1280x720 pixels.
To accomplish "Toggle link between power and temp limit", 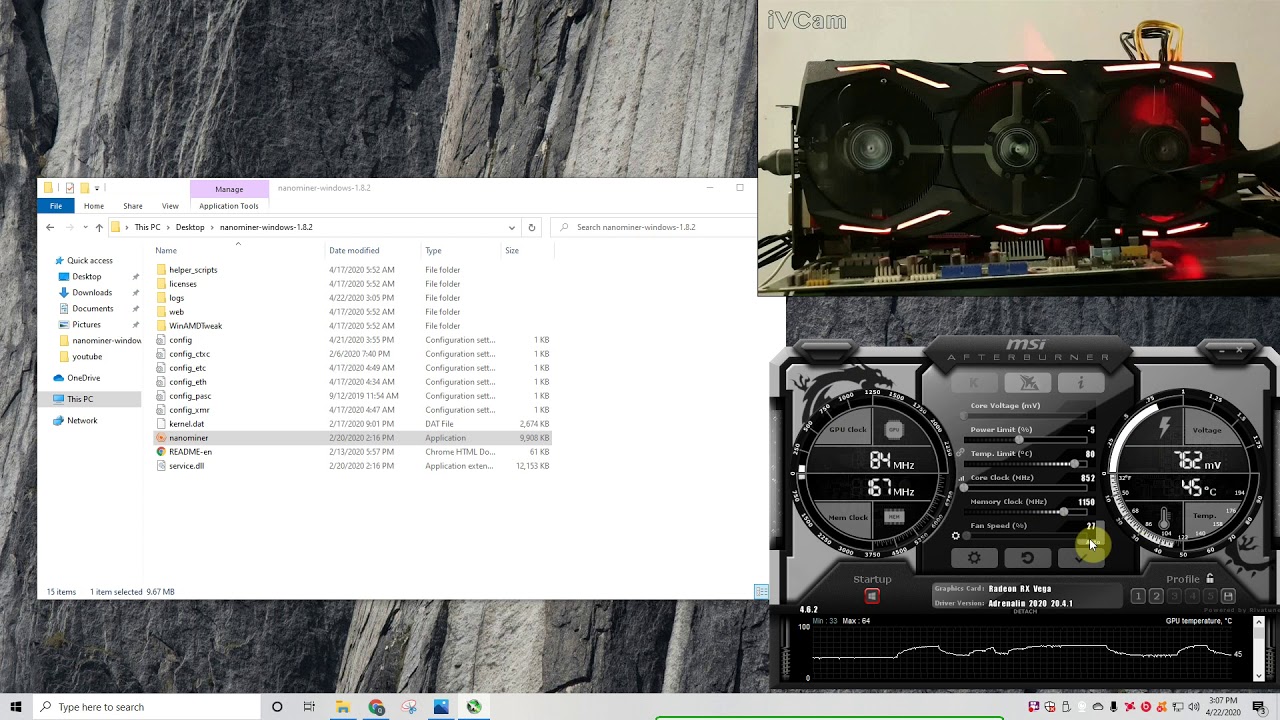I will 960,452.
